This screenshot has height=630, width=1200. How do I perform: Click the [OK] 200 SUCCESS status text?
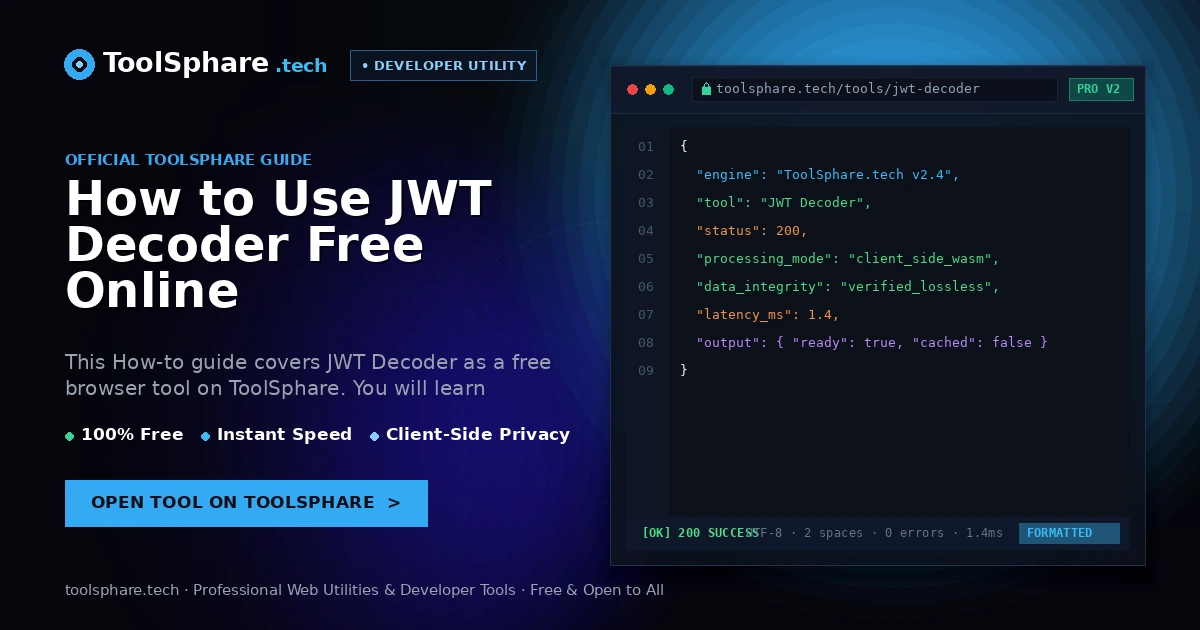[700, 533]
